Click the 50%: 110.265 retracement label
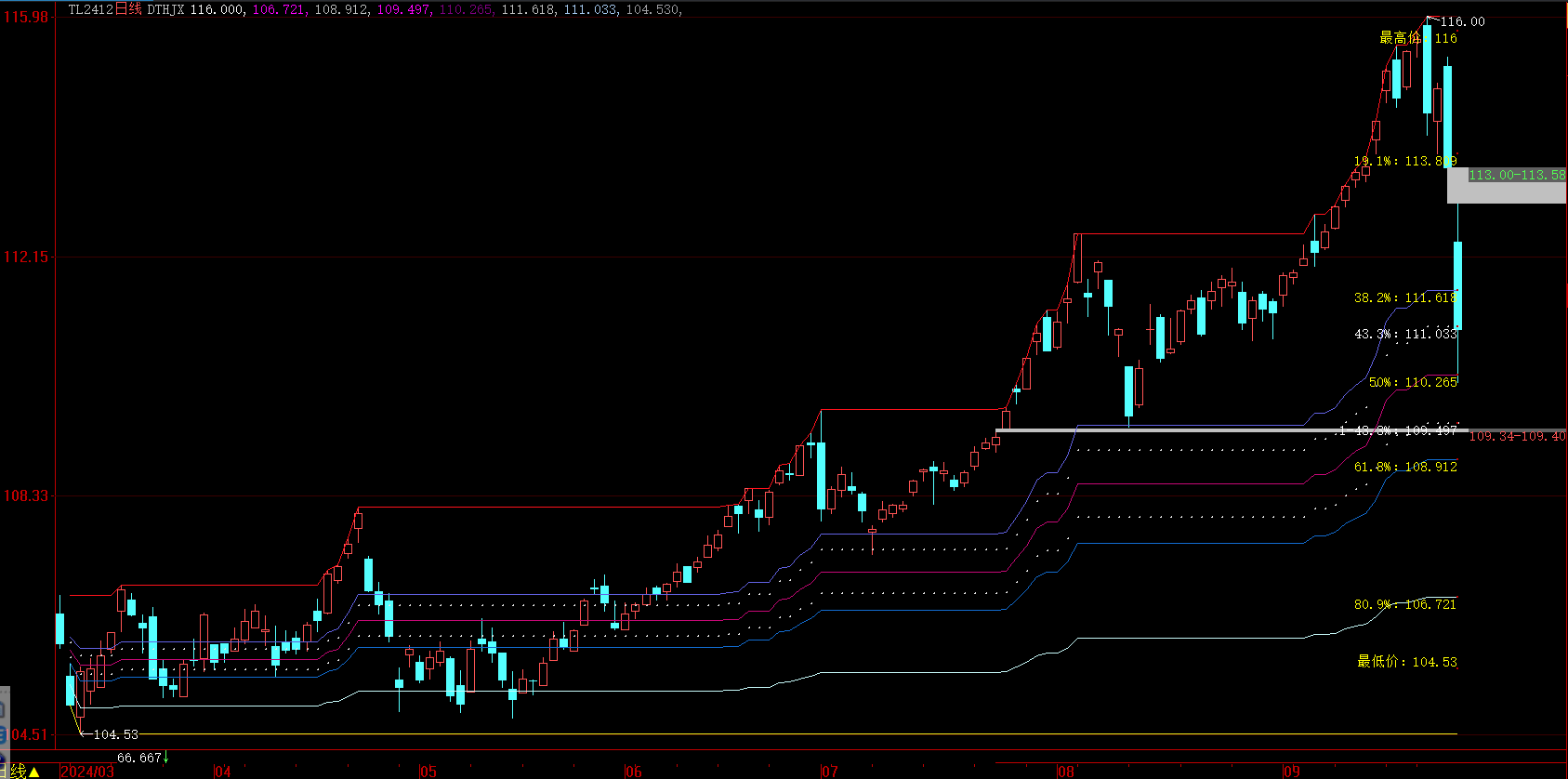This screenshot has width=1568, height=779. coord(1413,382)
